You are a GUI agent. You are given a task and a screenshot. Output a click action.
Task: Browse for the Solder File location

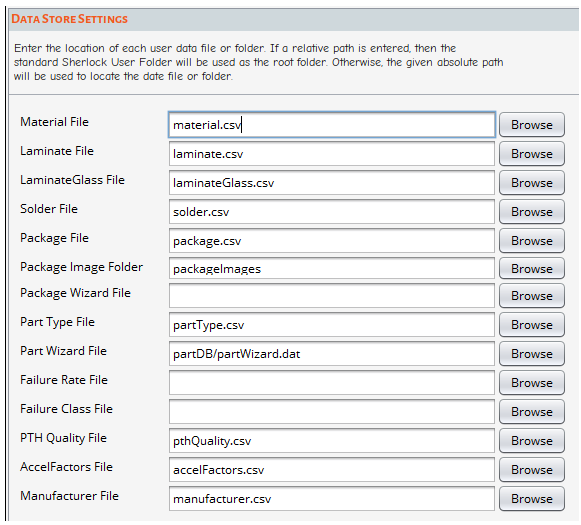point(532,212)
